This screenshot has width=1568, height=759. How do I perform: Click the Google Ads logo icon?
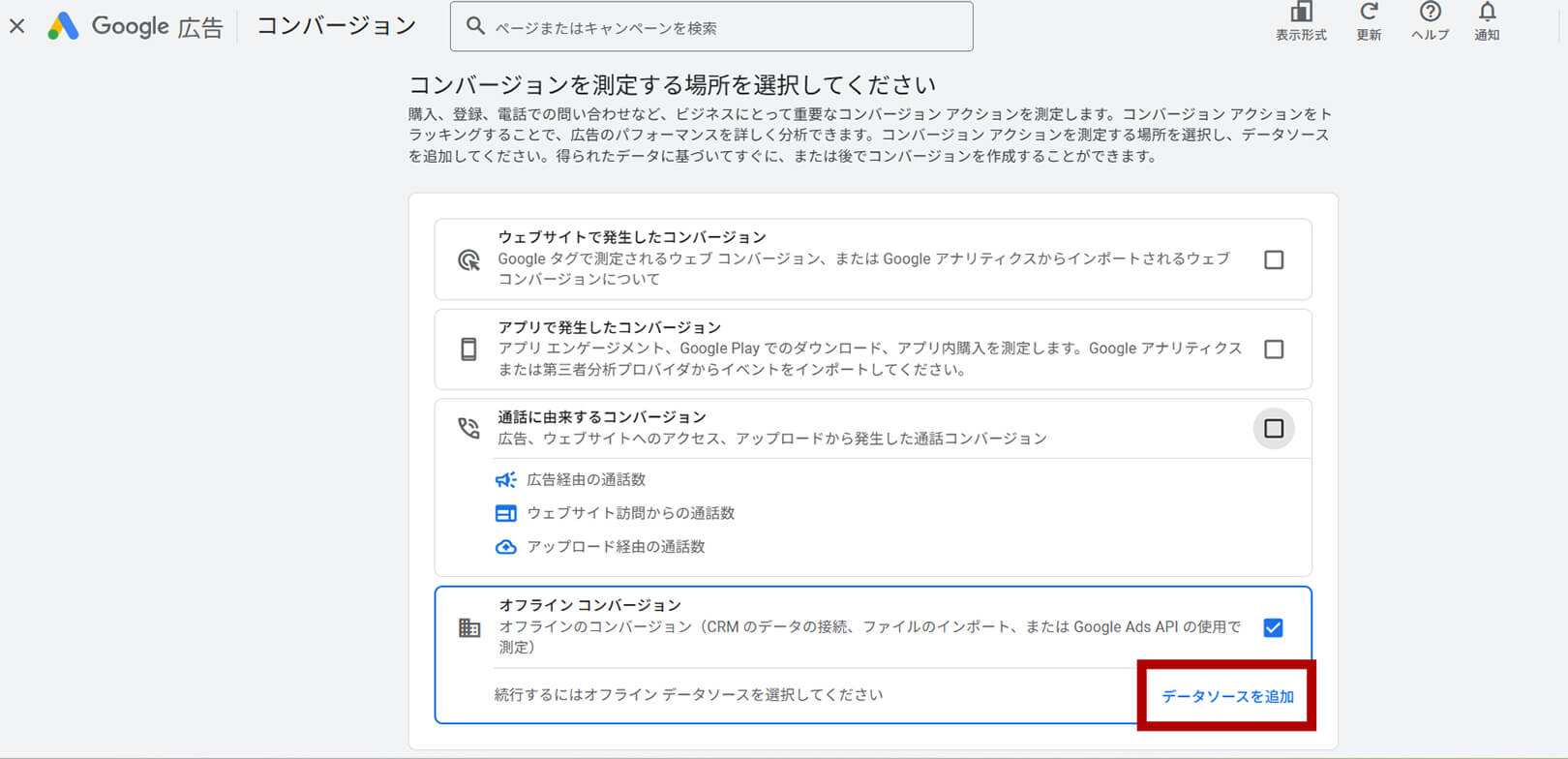[64, 26]
